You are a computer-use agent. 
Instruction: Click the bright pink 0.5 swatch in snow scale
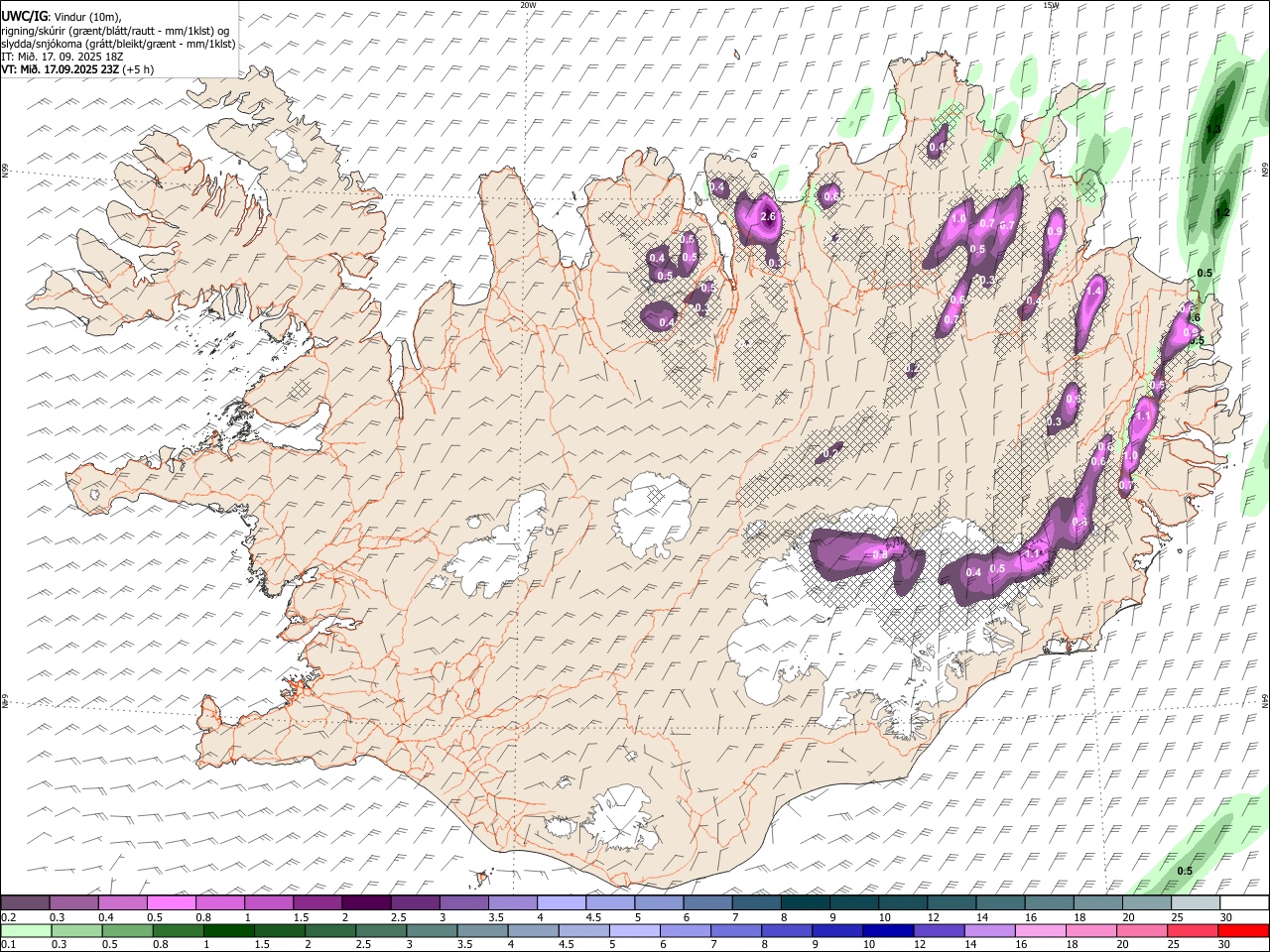172,902
